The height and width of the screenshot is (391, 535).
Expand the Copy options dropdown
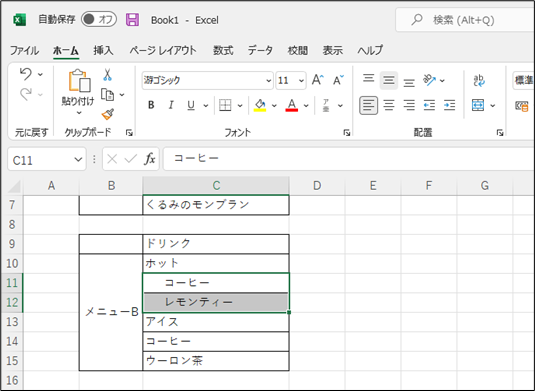pyautogui.click(x=122, y=95)
